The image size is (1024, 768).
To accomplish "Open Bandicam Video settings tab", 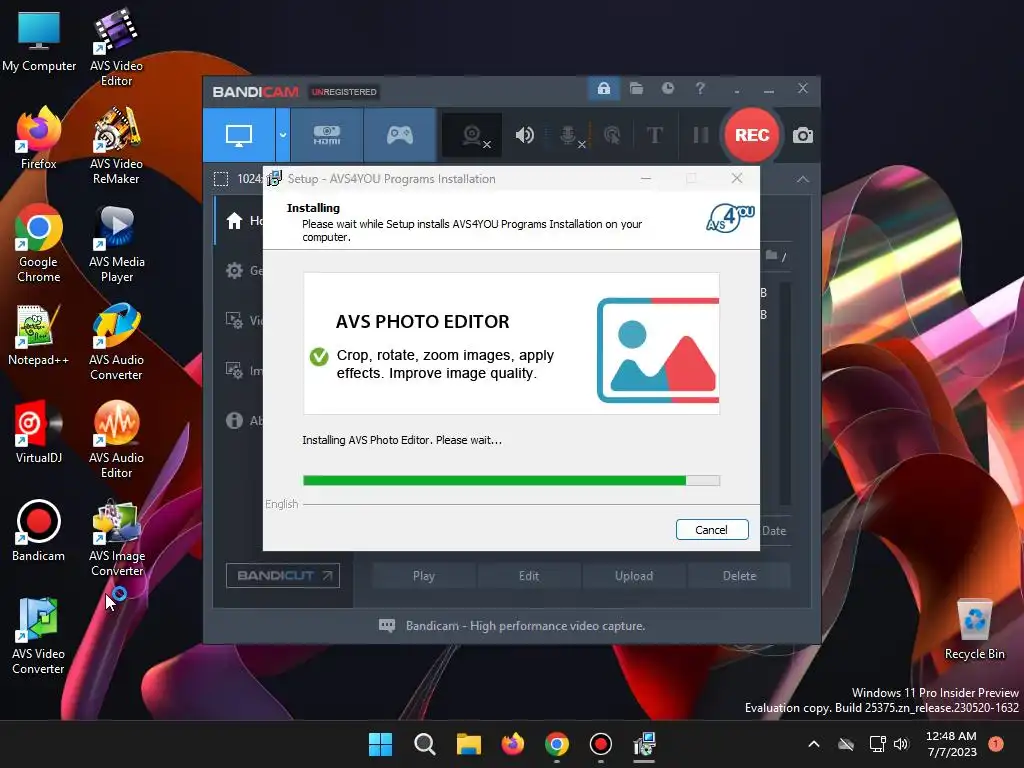I will [240, 320].
